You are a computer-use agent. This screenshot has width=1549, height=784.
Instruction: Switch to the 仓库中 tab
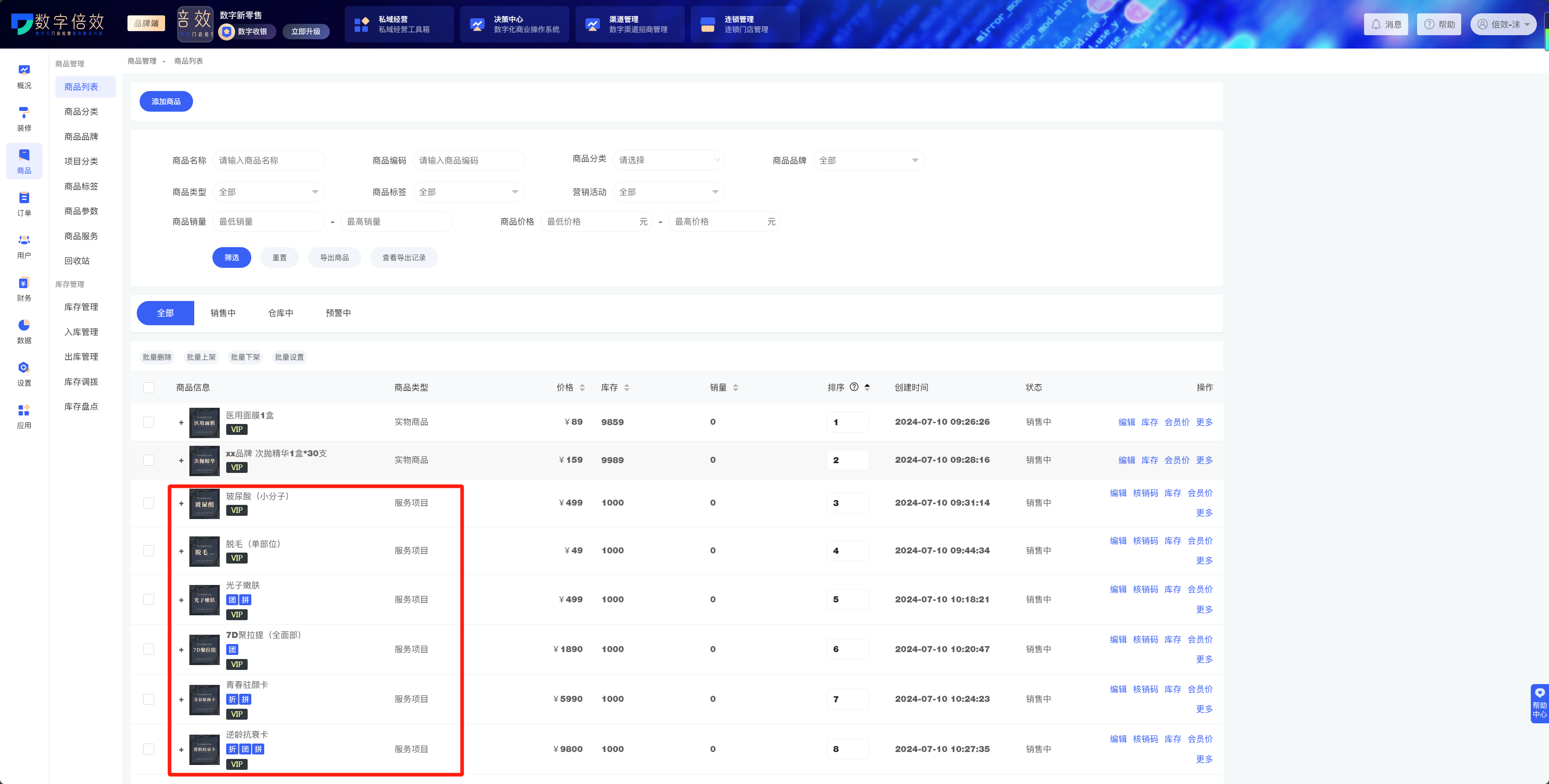281,313
